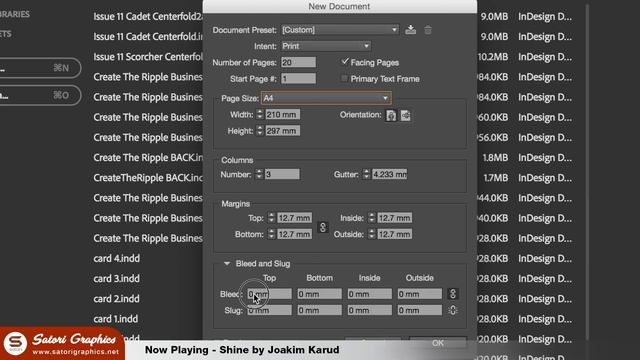This screenshot has width=640, height=360.
Task: Collapse the Bleed and Slug section
Action: (x=227, y=264)
